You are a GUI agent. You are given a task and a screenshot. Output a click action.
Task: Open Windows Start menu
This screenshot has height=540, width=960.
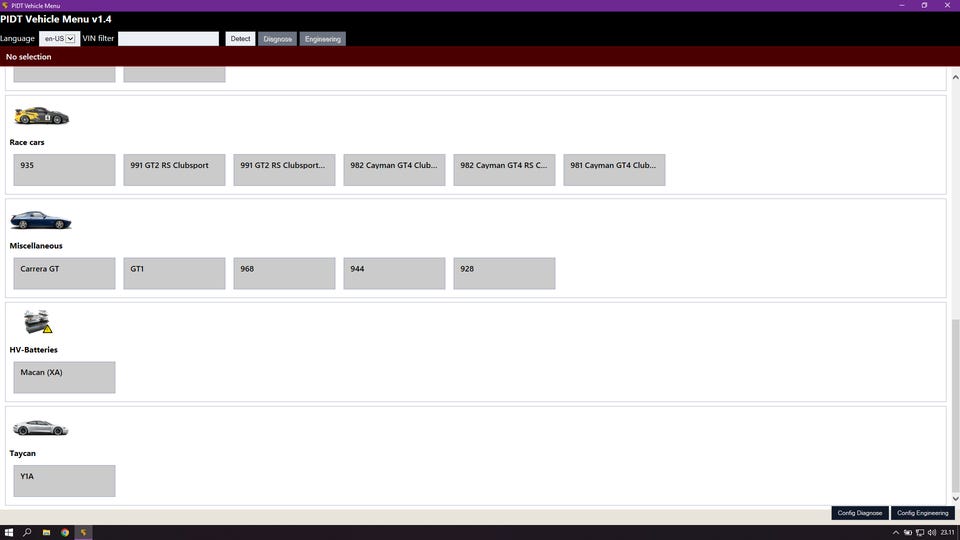9,533
